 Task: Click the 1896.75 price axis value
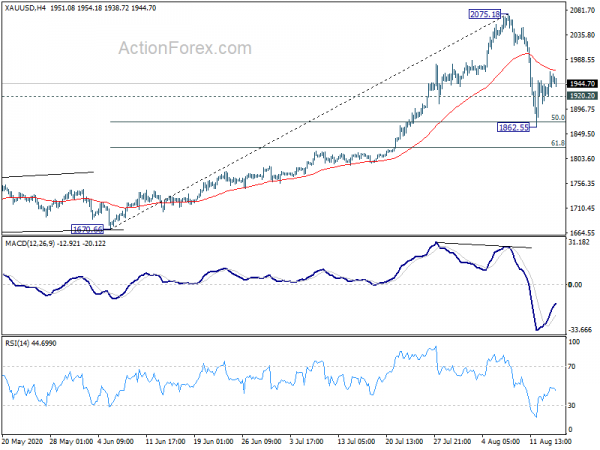point(582,109)
